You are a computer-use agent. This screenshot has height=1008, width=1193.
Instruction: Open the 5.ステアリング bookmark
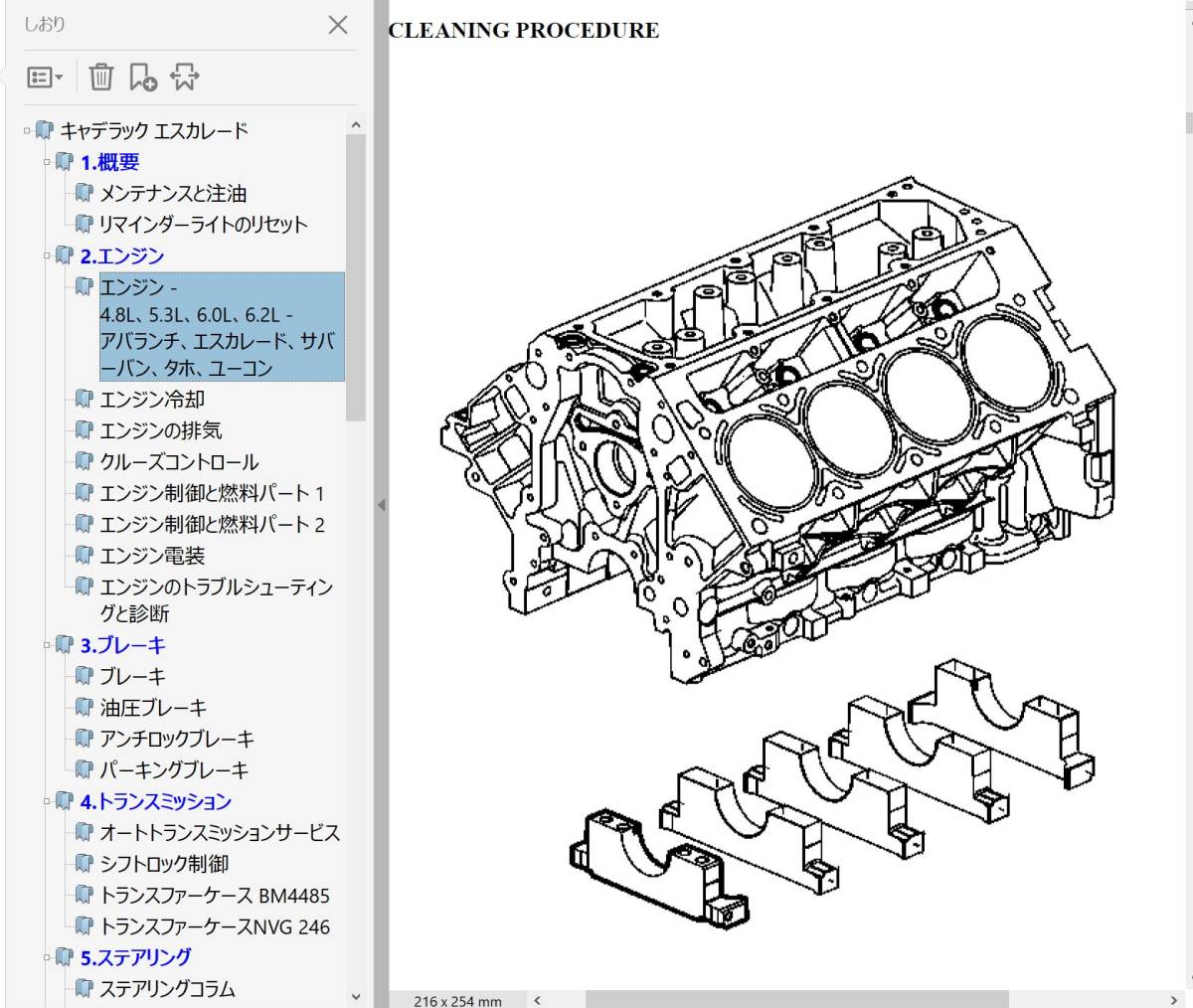click(x=136, y=957)
